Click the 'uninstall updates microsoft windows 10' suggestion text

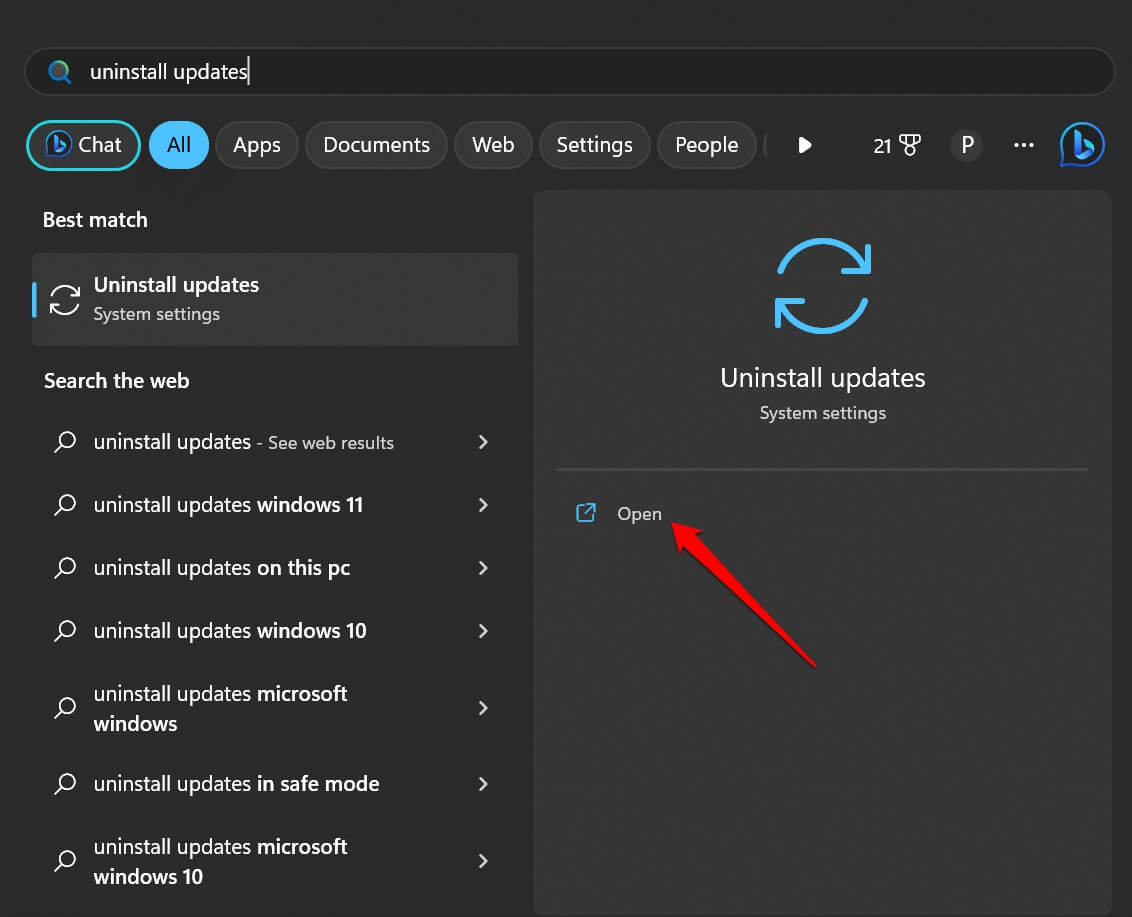[x=220, y=861]
